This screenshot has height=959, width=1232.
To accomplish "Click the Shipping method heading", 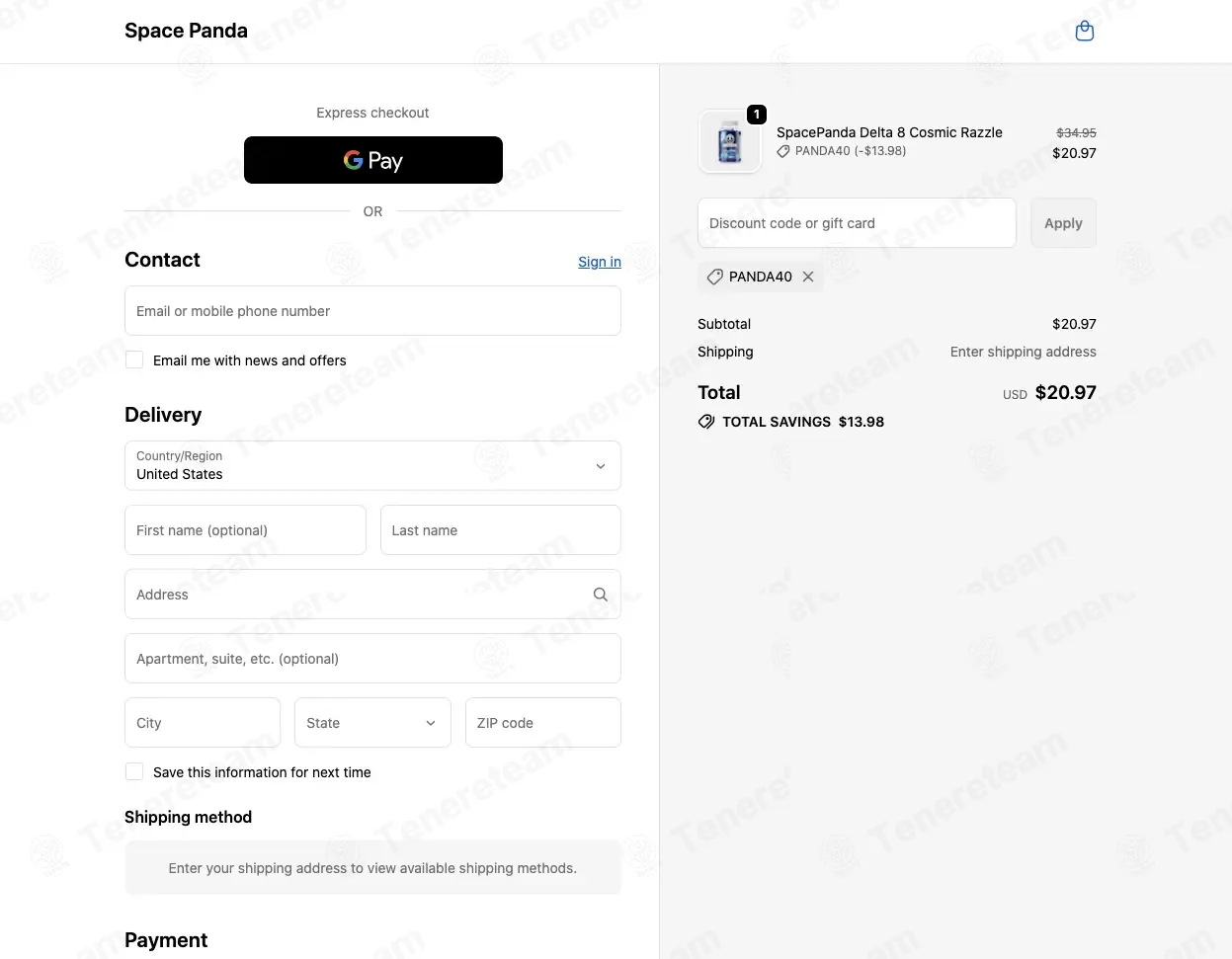I will pos(188,817).
